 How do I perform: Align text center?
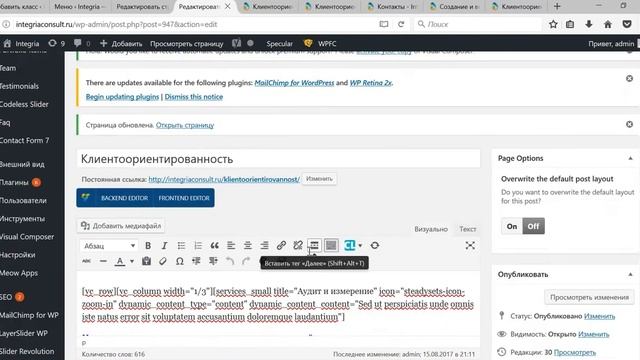pyautogui.click(x=247, y=246)
